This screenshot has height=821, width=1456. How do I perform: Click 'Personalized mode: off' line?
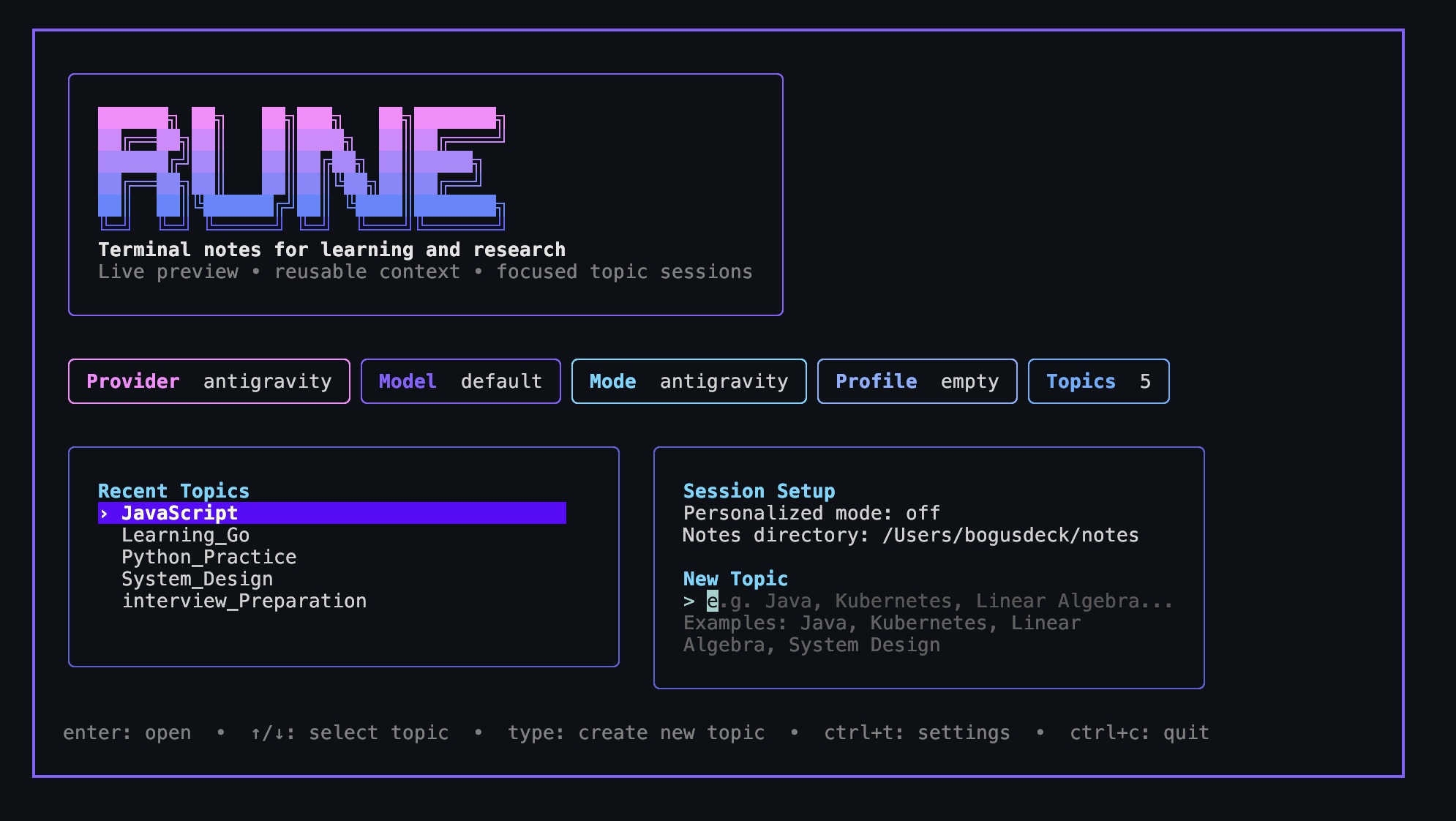[811, 513]
